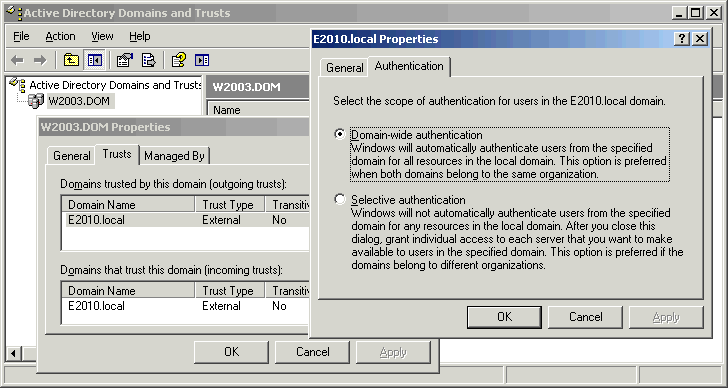Click the Name column header in right pane
Viewport: 728px width, 388px height.
258,110
